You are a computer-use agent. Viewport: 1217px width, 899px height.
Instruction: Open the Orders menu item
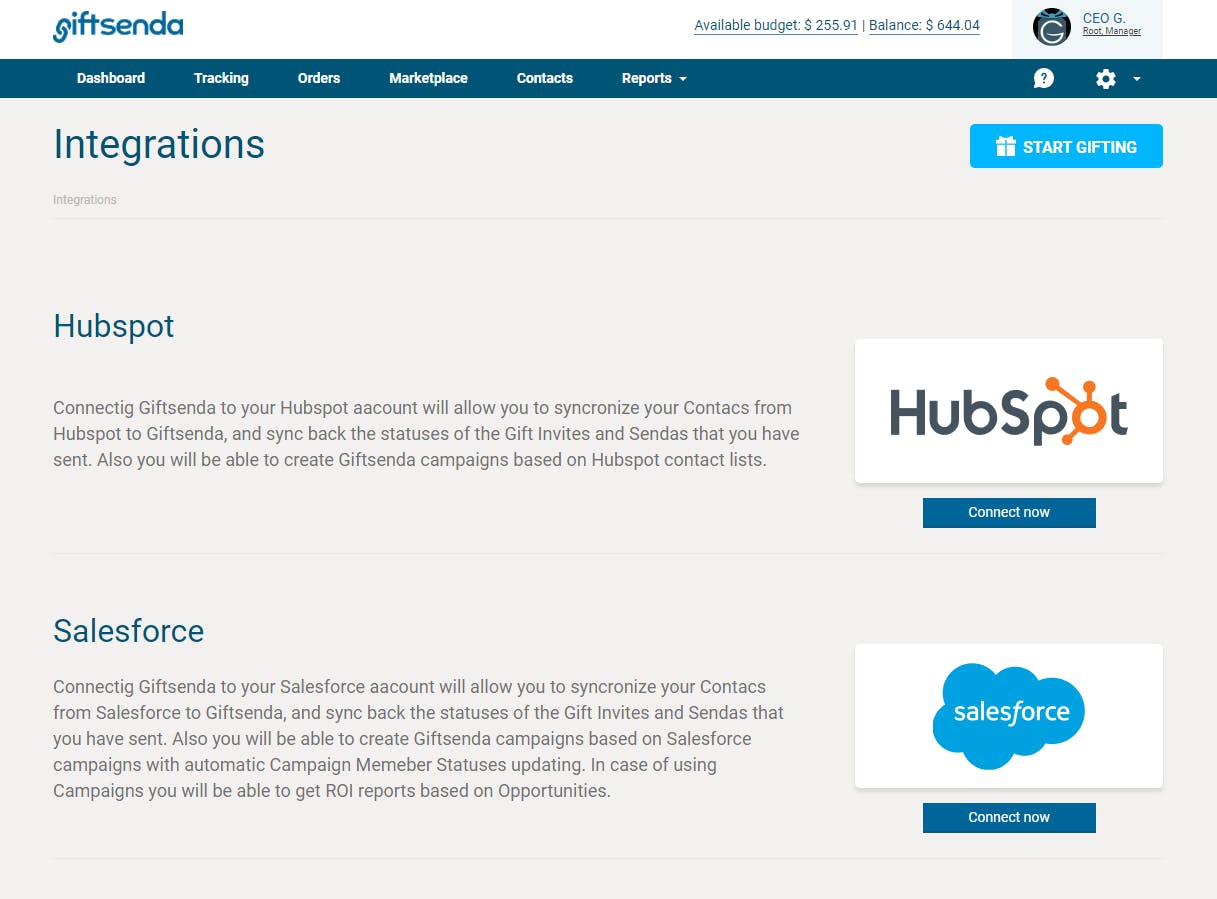(x=319, y=78)
